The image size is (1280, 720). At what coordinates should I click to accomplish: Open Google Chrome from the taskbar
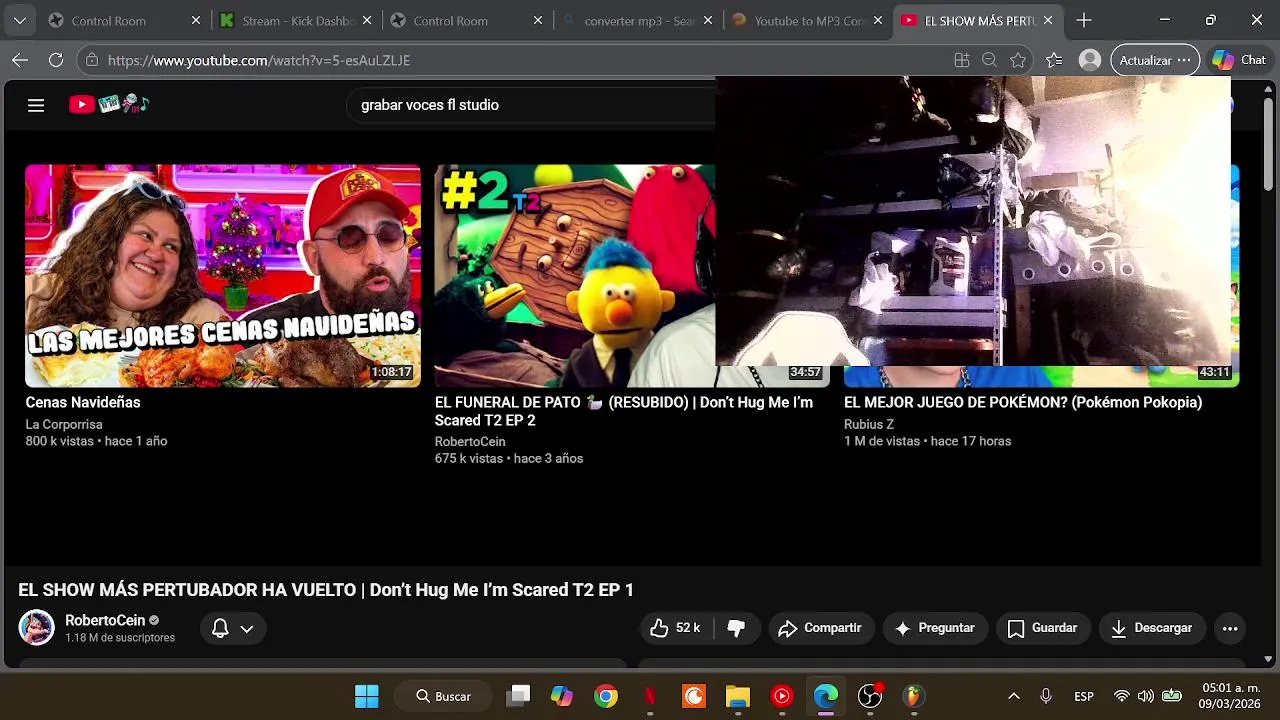[606, 696]
